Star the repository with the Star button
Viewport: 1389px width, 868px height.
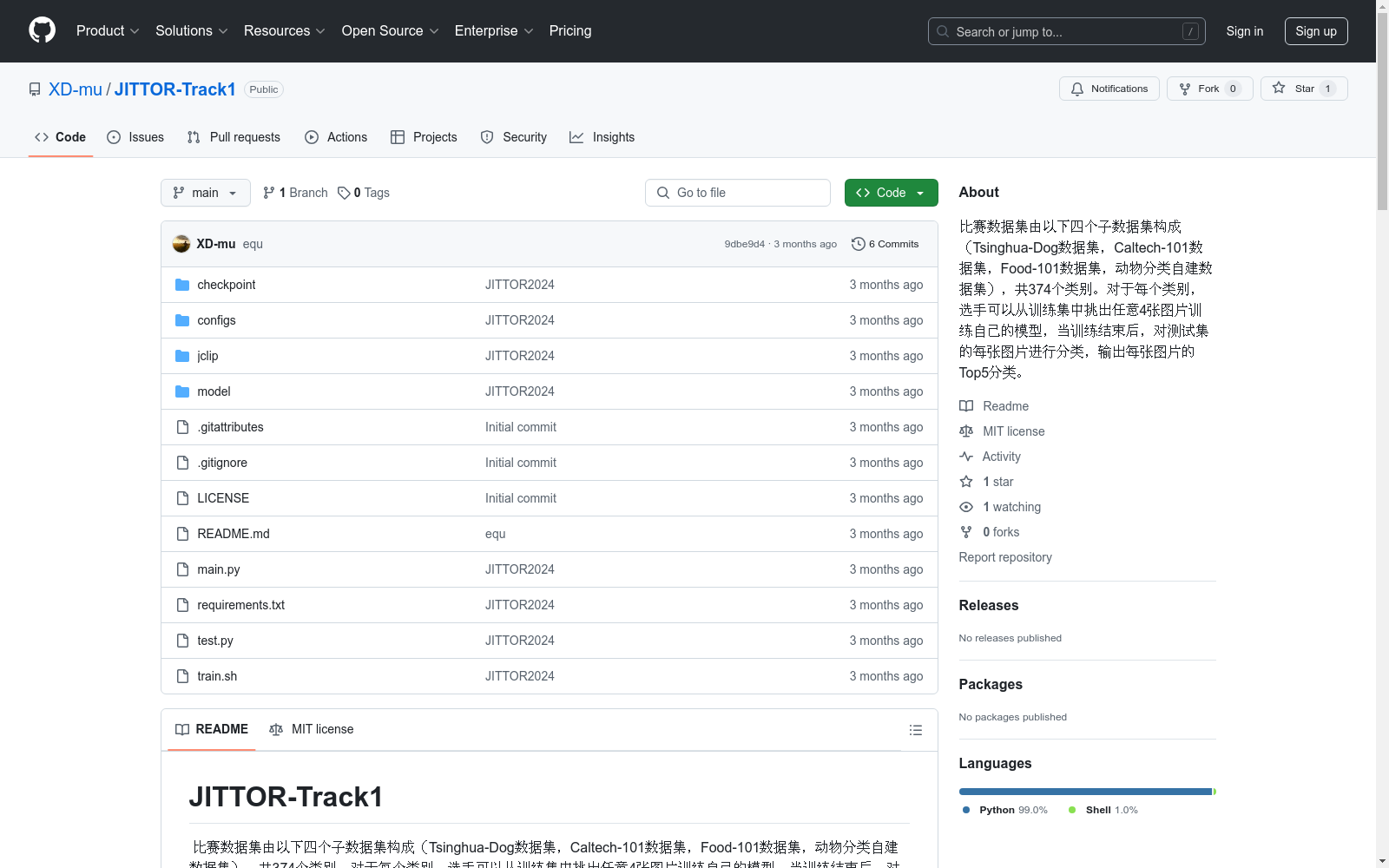[1304, 89]
